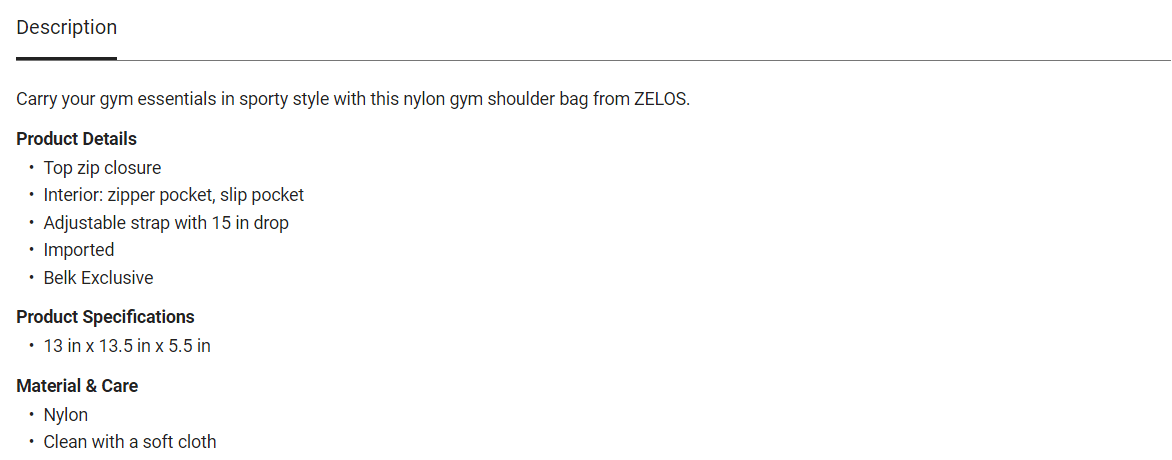Click the bullet dot before 'Nylon'

32,415
